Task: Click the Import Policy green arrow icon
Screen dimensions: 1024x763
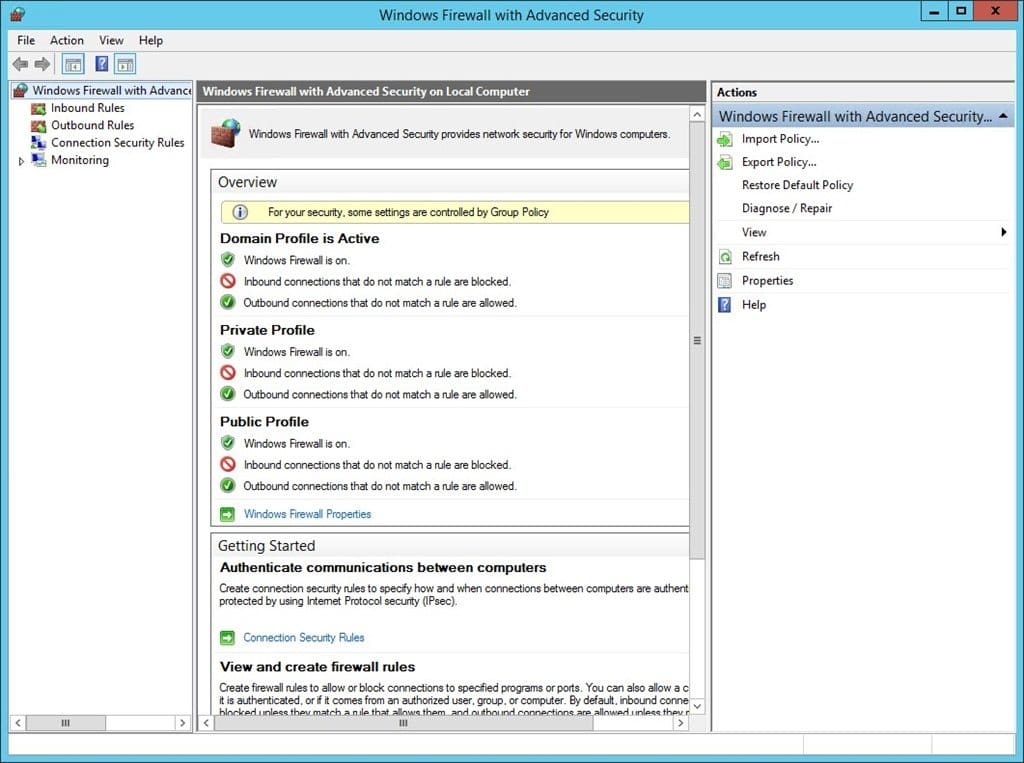Action: 725,139
